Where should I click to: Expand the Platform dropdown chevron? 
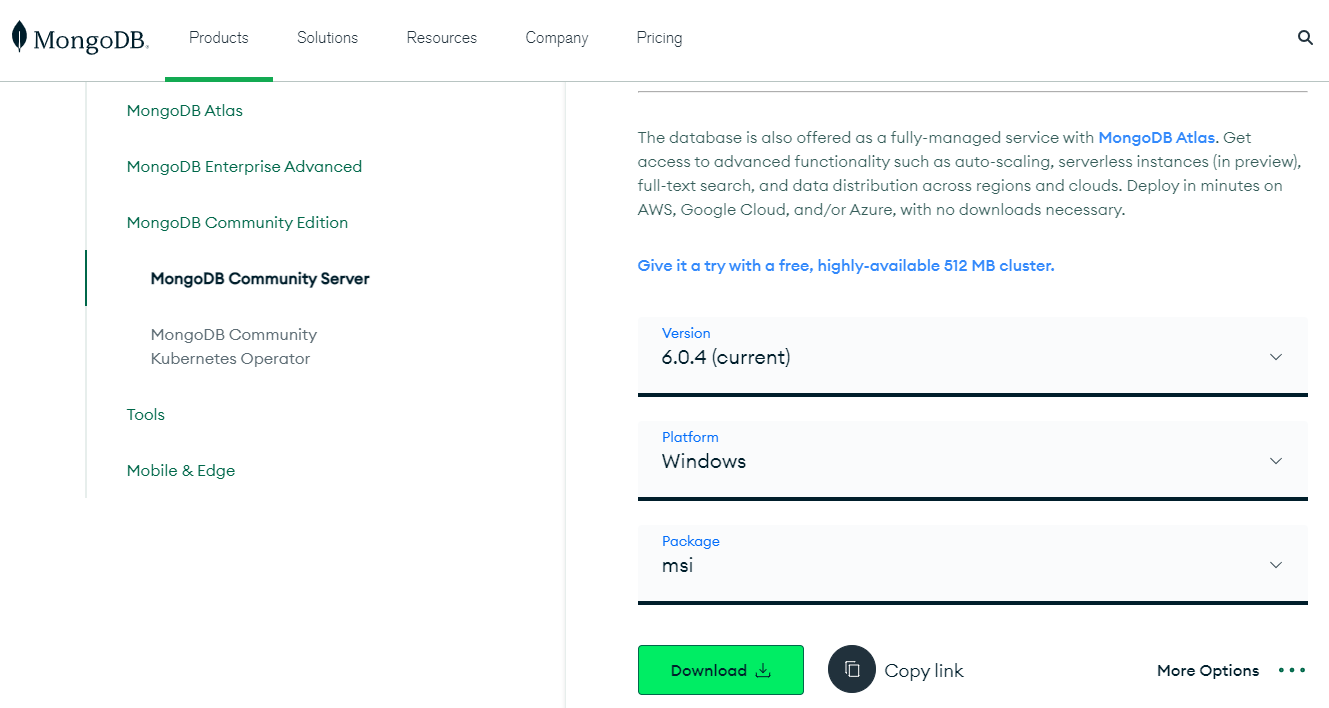point(1276,461)
